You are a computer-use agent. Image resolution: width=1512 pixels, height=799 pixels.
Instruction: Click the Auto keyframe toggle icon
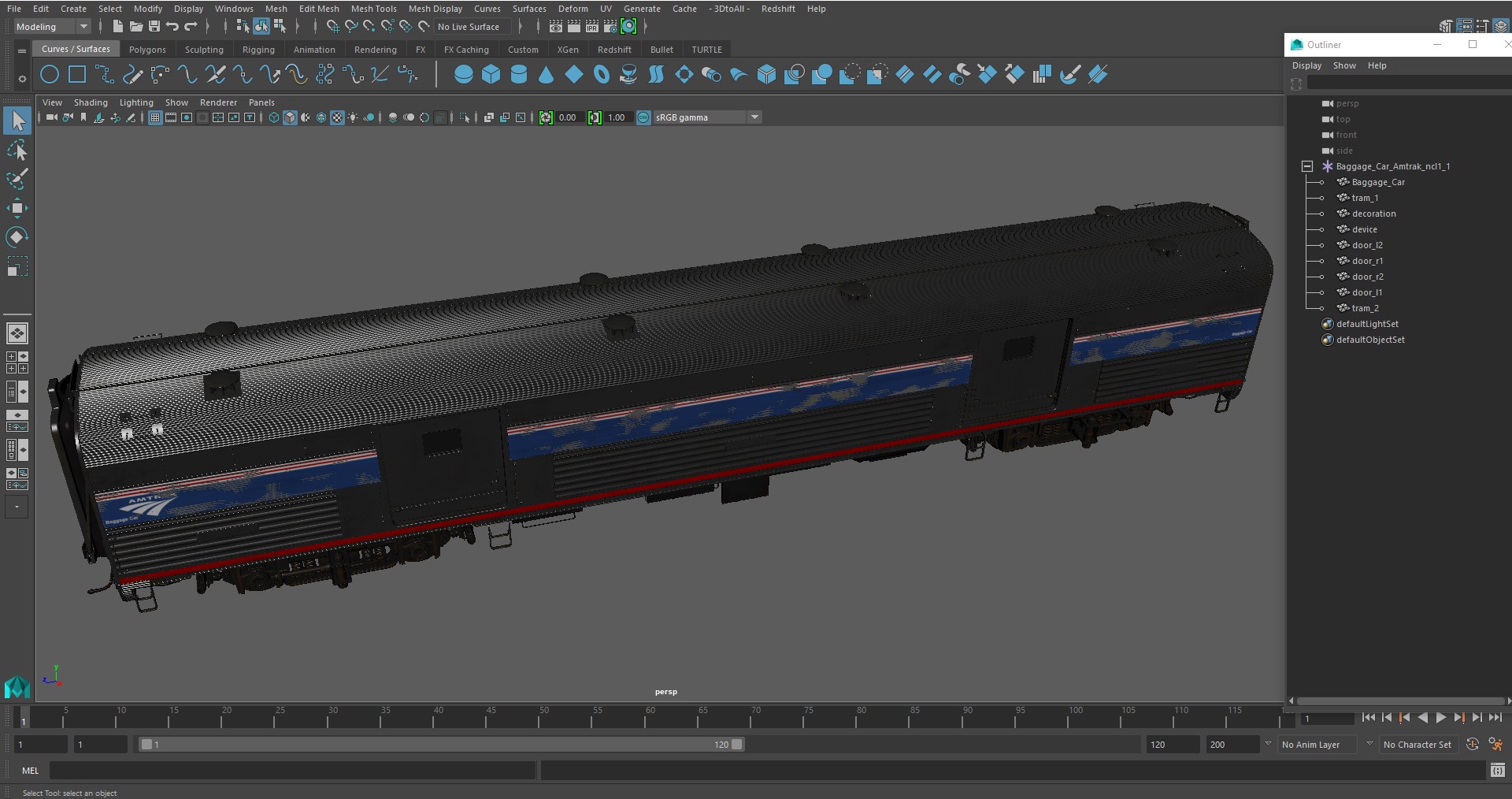pyautogui.click(x=1472, y=744)
